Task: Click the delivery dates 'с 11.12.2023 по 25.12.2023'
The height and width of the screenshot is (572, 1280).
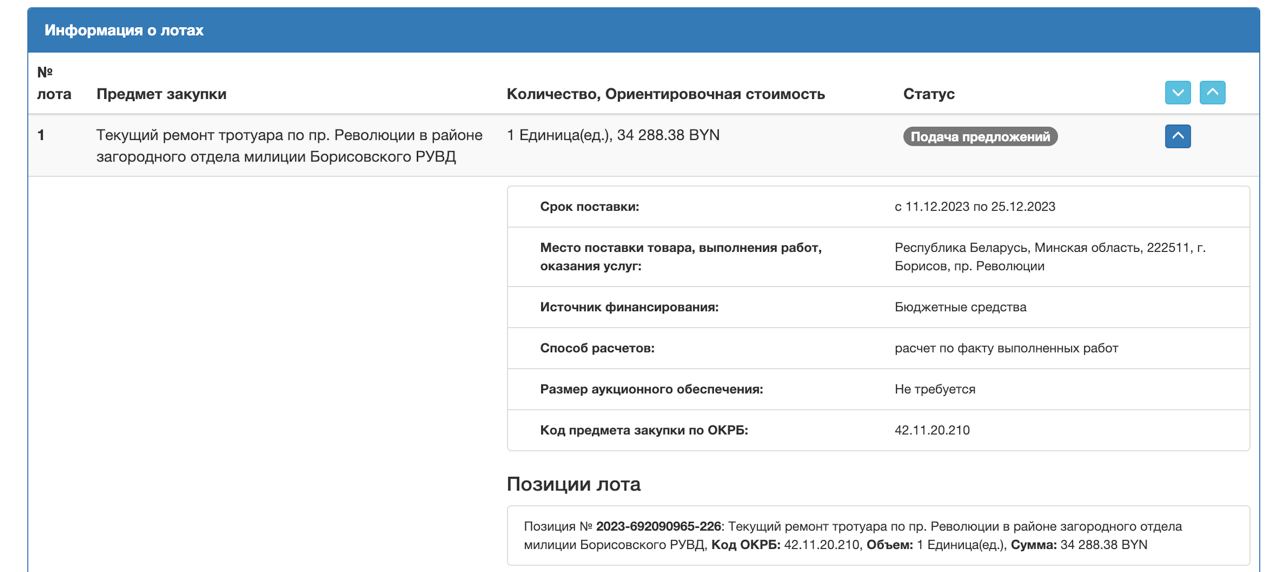Action: point(975,207)
